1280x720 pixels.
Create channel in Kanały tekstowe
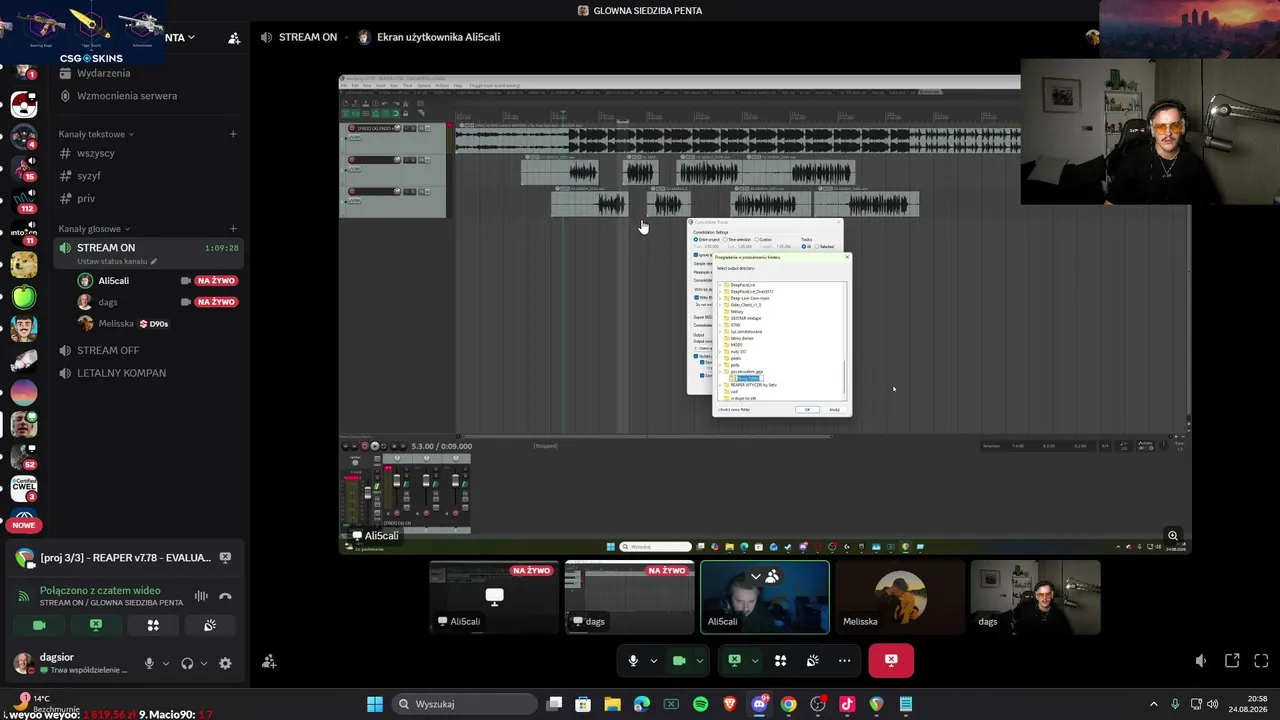click(x=233, y=134)
